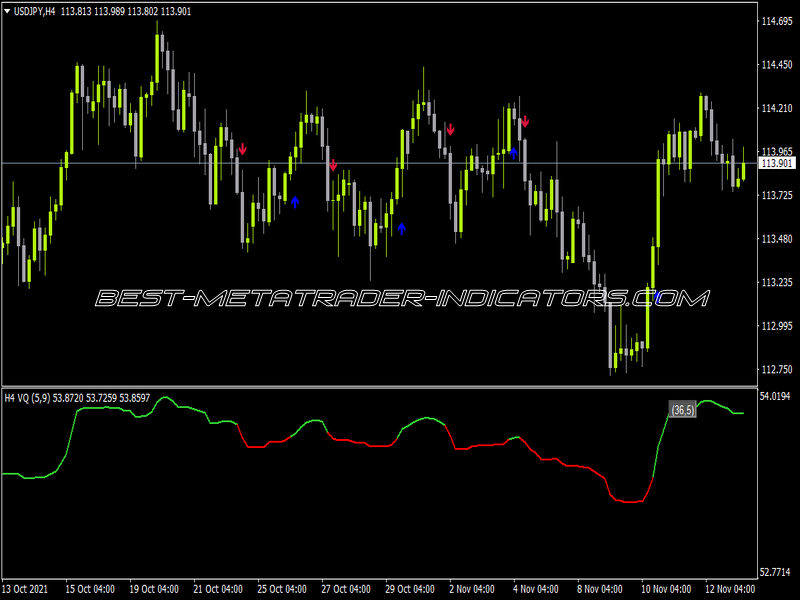Click the blue buy arrow after 29 Oct
This screenshot has width=800, height=600.
point(402,229)
